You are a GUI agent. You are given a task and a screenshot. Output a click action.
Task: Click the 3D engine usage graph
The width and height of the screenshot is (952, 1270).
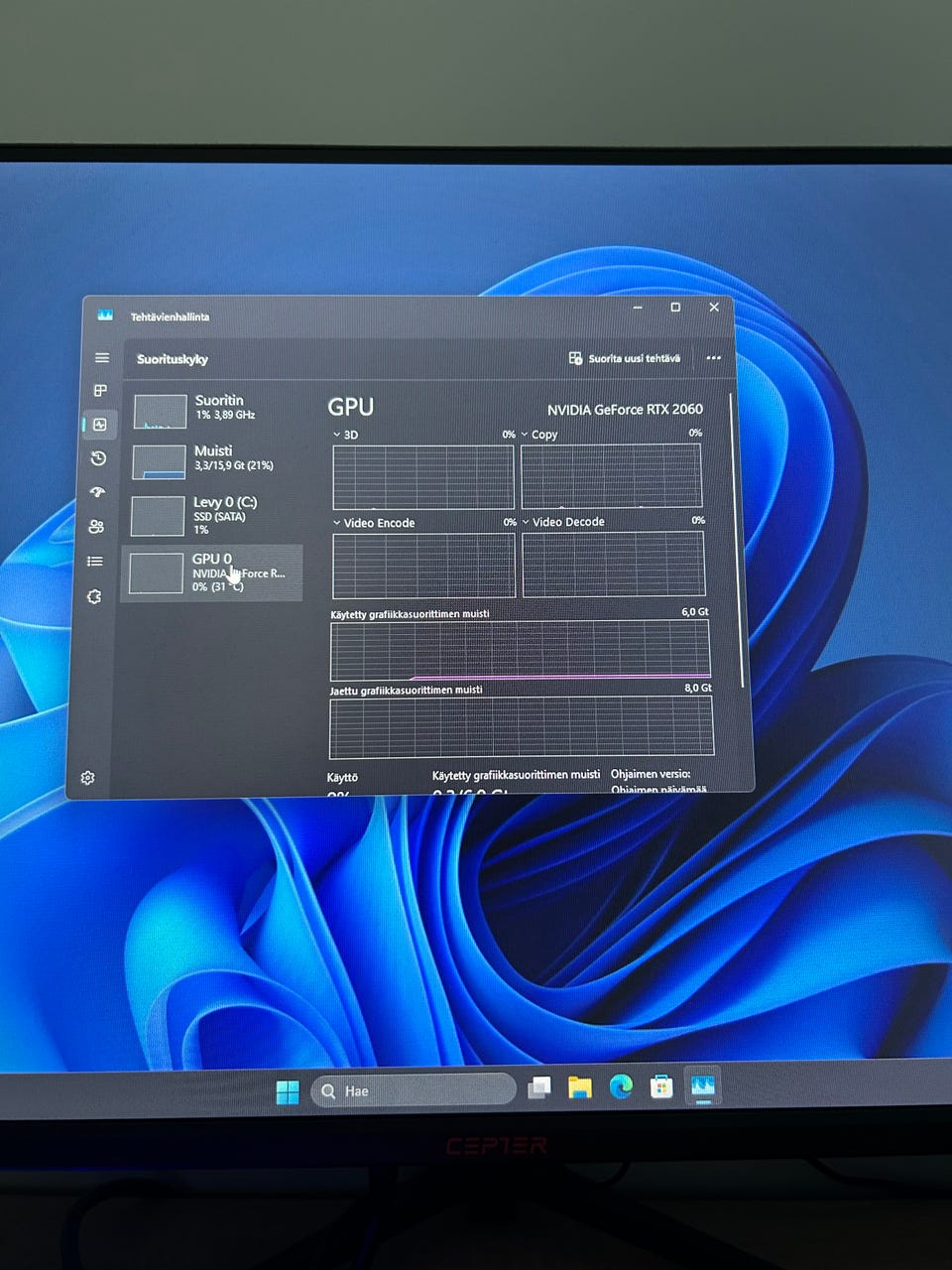[423, 477]
